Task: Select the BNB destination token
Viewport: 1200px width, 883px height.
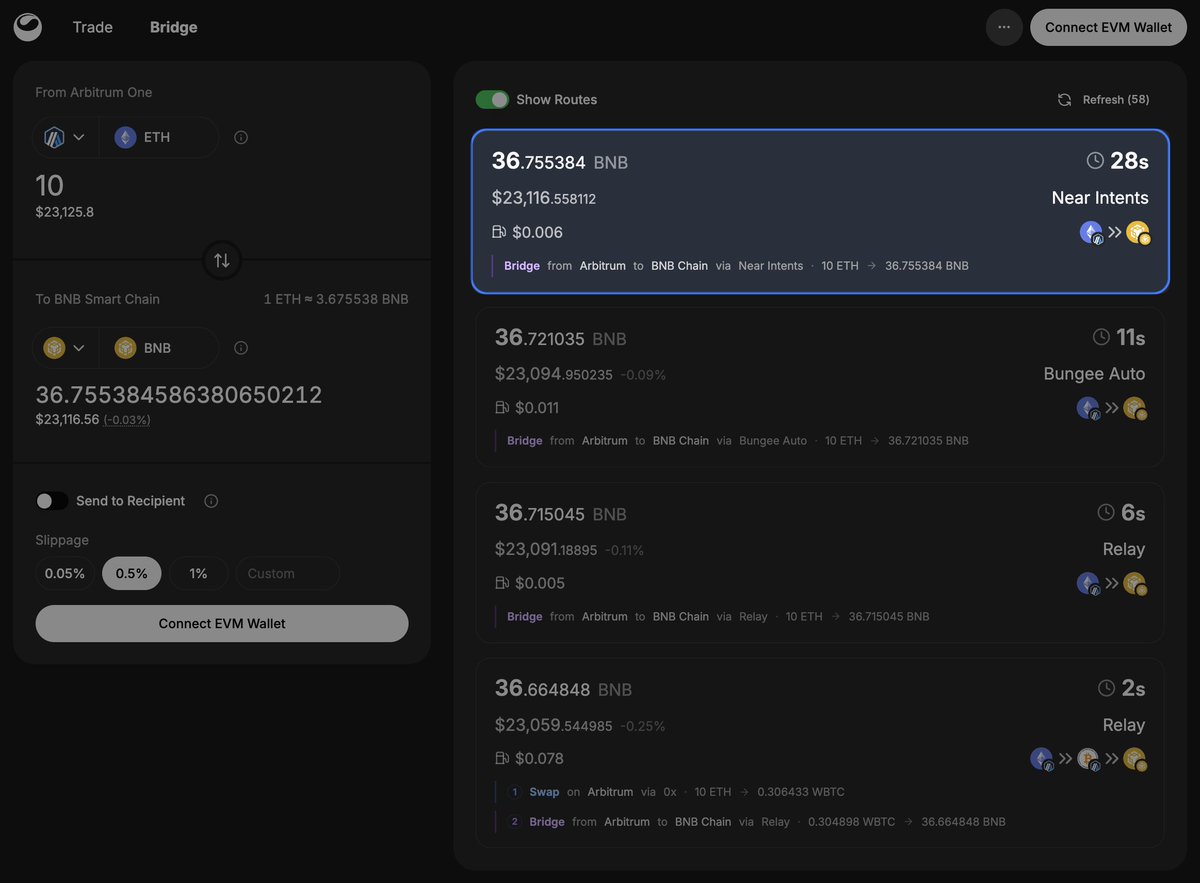Action: tap(158, 348)
